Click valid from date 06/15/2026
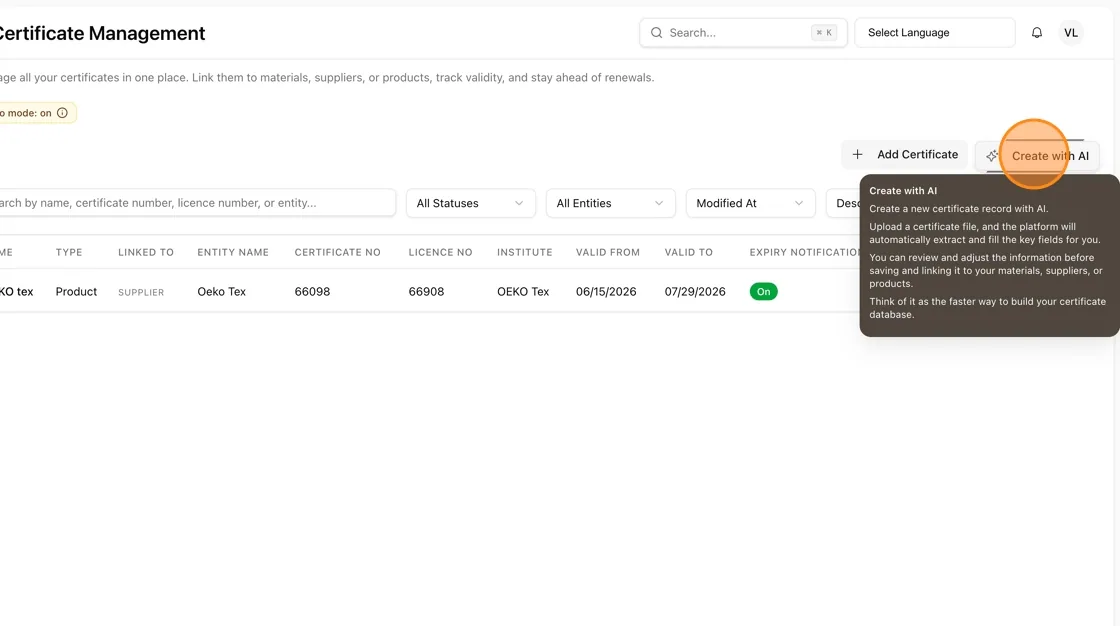 (x=606, y=292)
